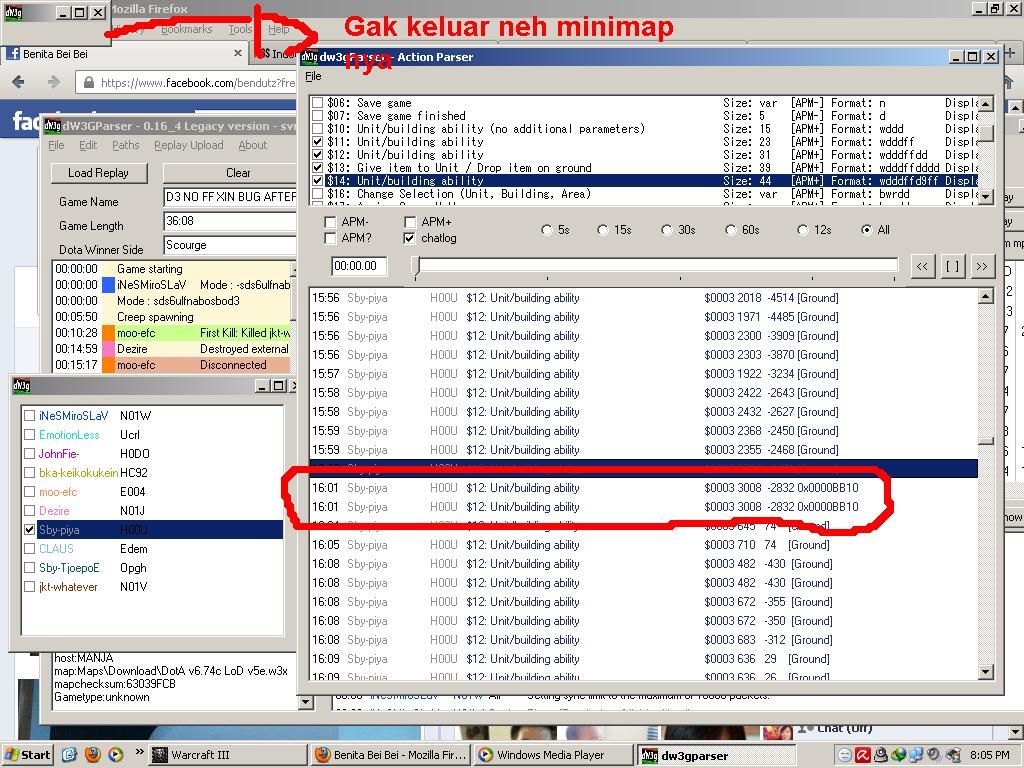Viewport: 1024px width, 768px height.
Task: Click the [ ] bracket button
Action: coord(953,266)
